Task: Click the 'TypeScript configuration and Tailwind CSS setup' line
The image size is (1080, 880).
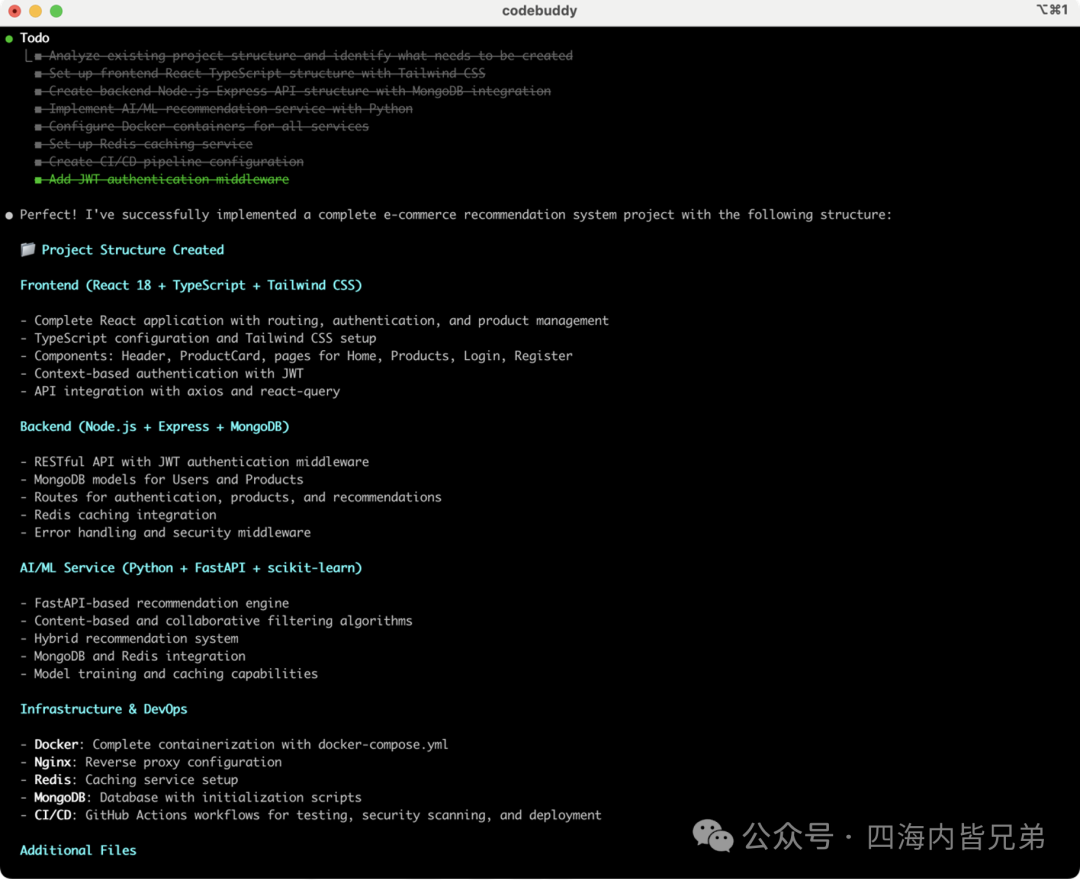Action: (198, 338)
